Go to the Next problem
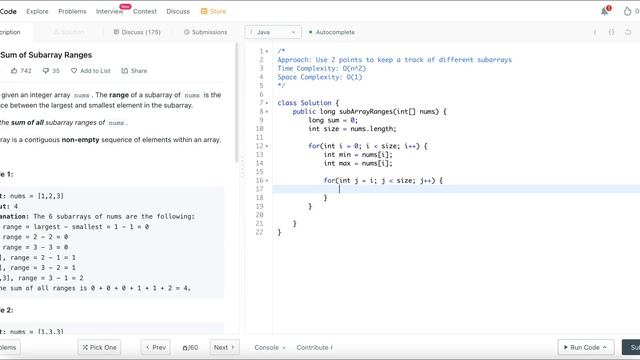The image size is (640, 360). click(x=224, y=347)
